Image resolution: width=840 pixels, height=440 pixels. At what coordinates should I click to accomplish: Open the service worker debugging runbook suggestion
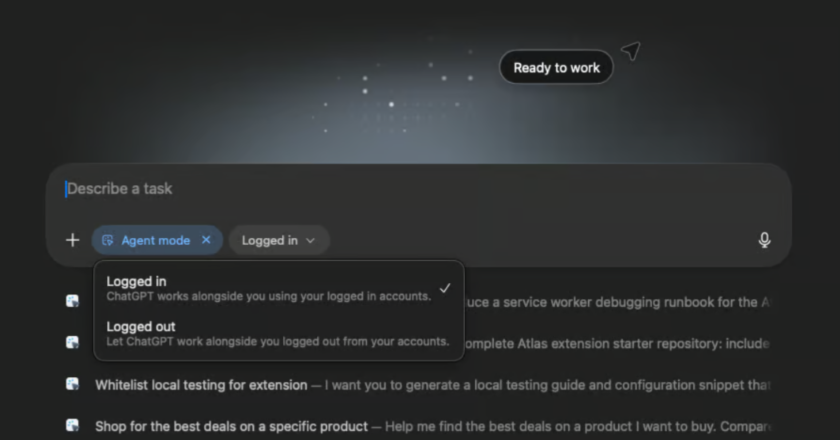click(x=618, y=302)
